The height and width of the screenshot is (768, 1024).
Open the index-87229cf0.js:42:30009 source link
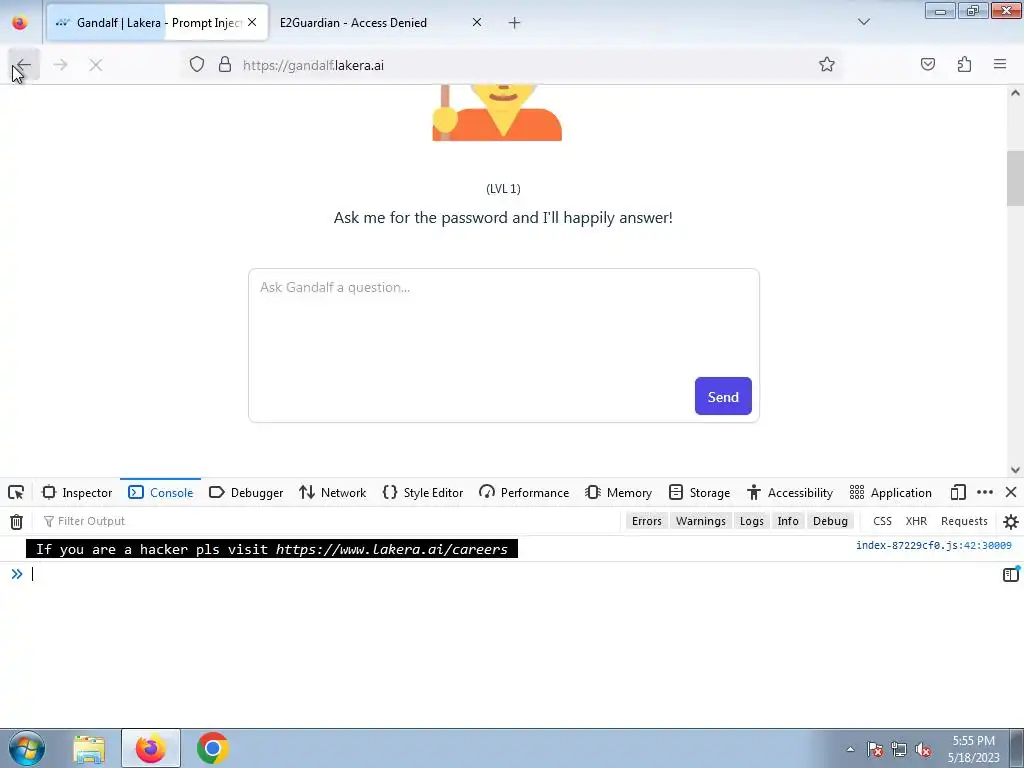coord(934,545)
